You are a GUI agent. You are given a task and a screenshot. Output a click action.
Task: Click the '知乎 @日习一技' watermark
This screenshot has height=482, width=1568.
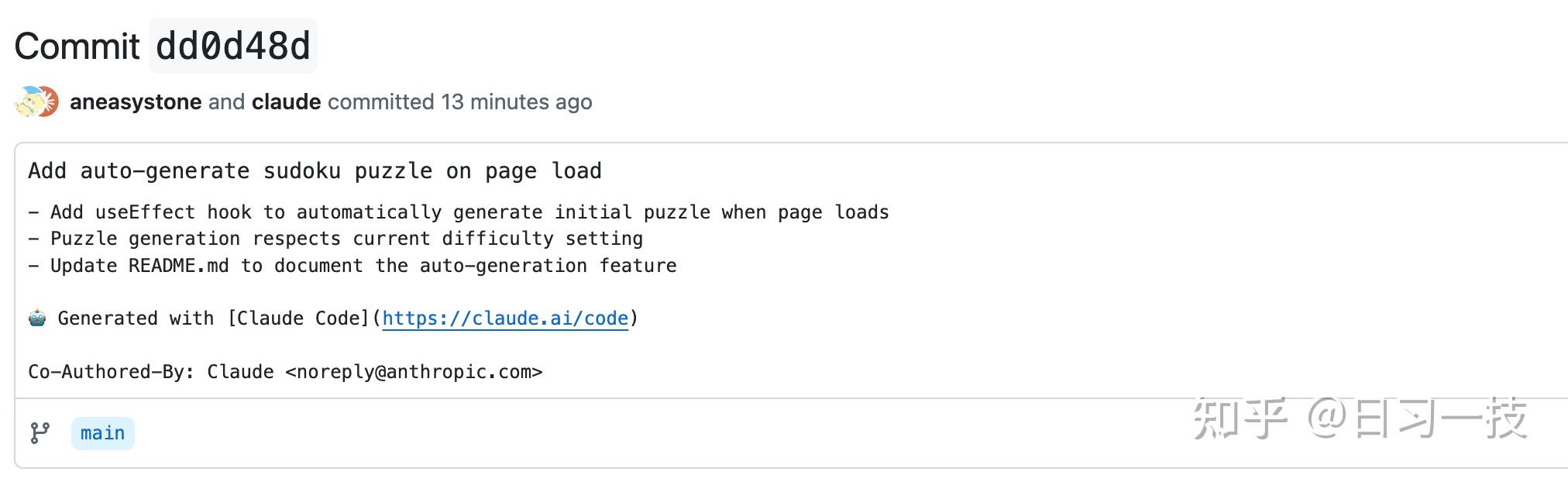point(1360,418)
